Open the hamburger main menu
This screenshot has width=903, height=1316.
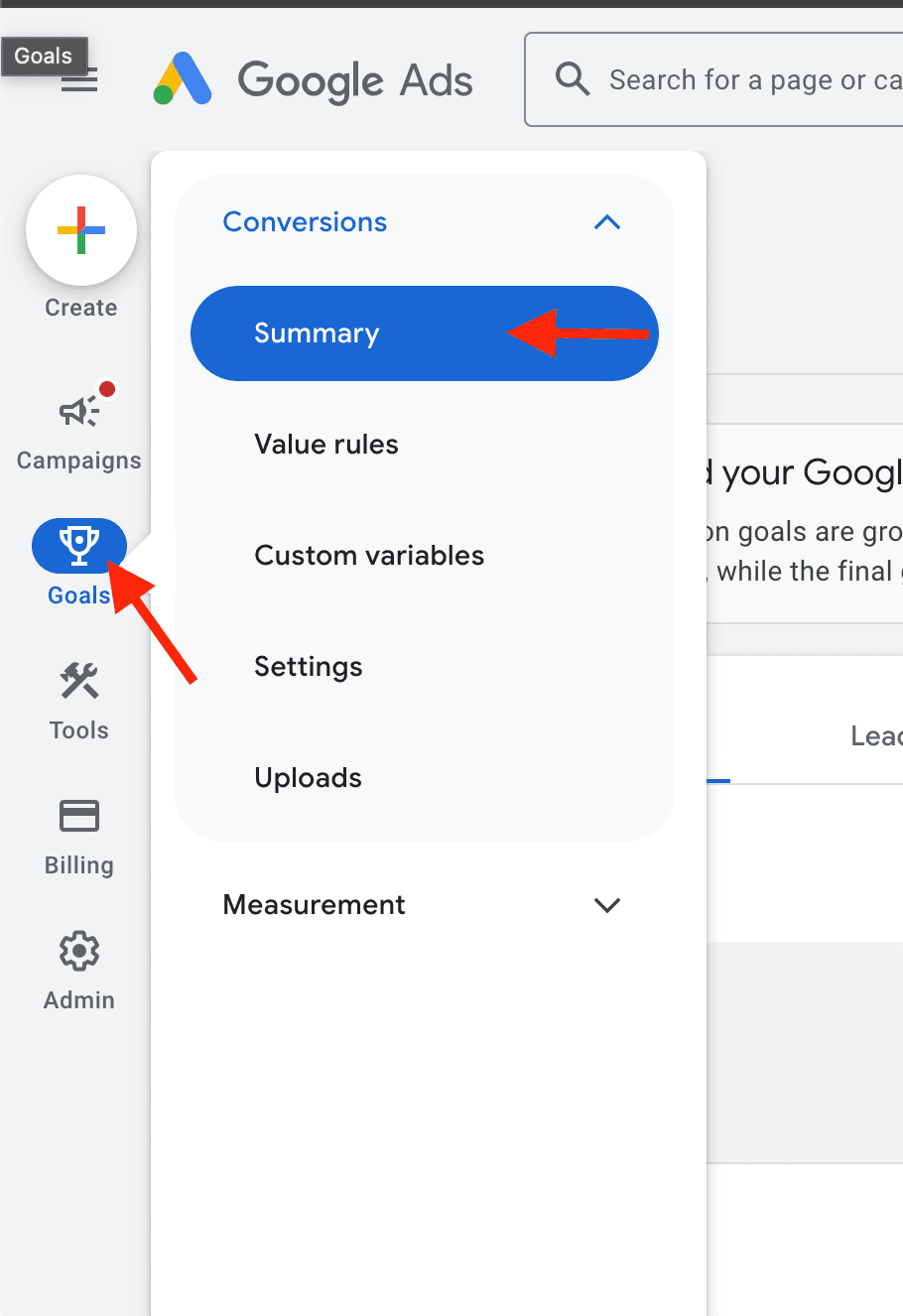[x=79, y=79]
